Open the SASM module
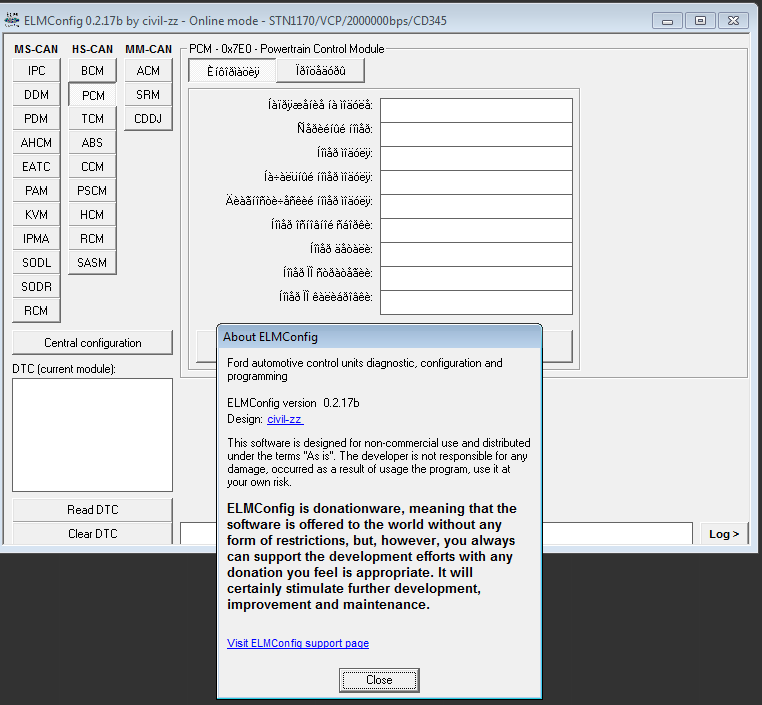 coord(92,262)
